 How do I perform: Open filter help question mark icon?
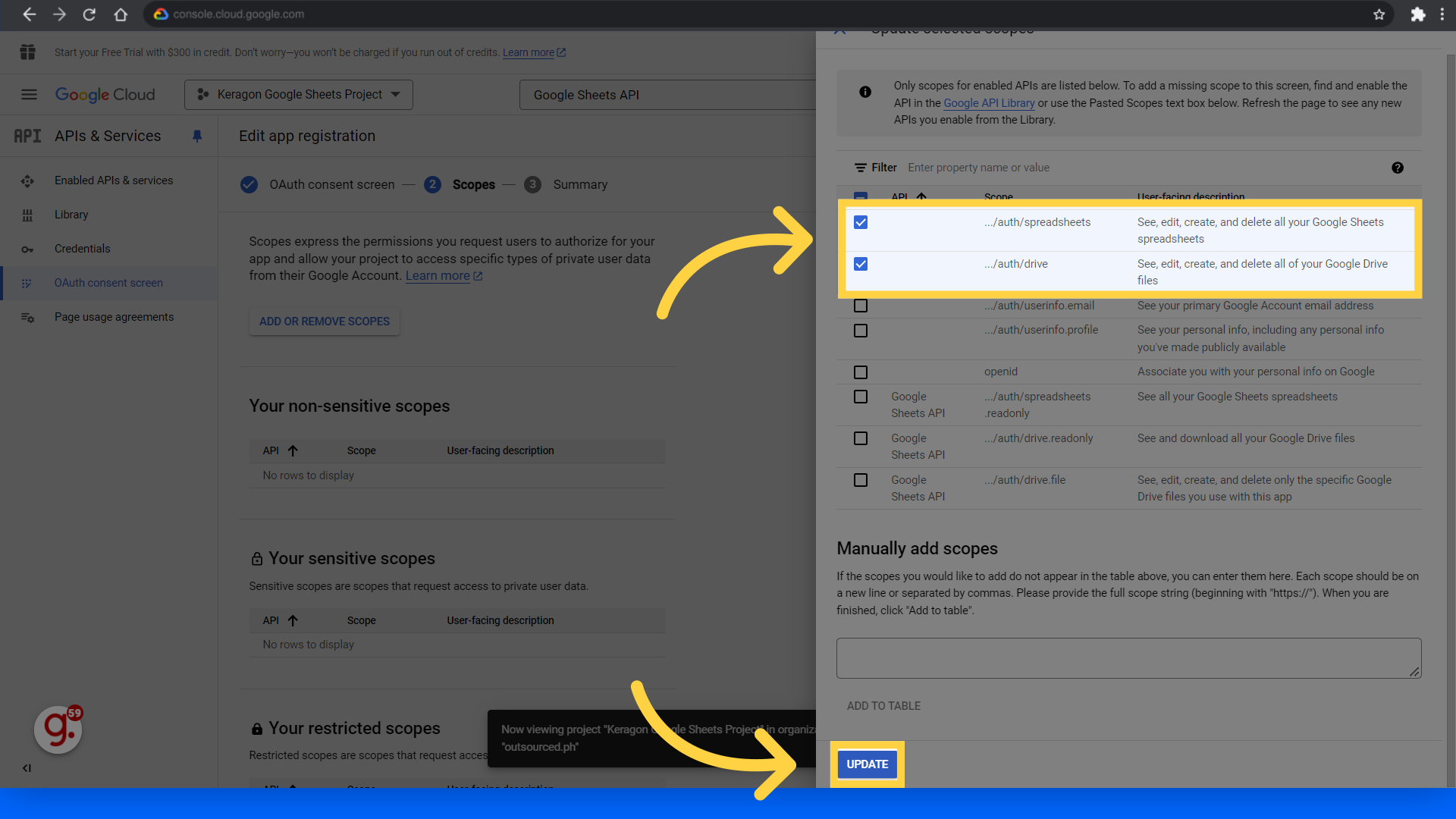pos(1398,168)
